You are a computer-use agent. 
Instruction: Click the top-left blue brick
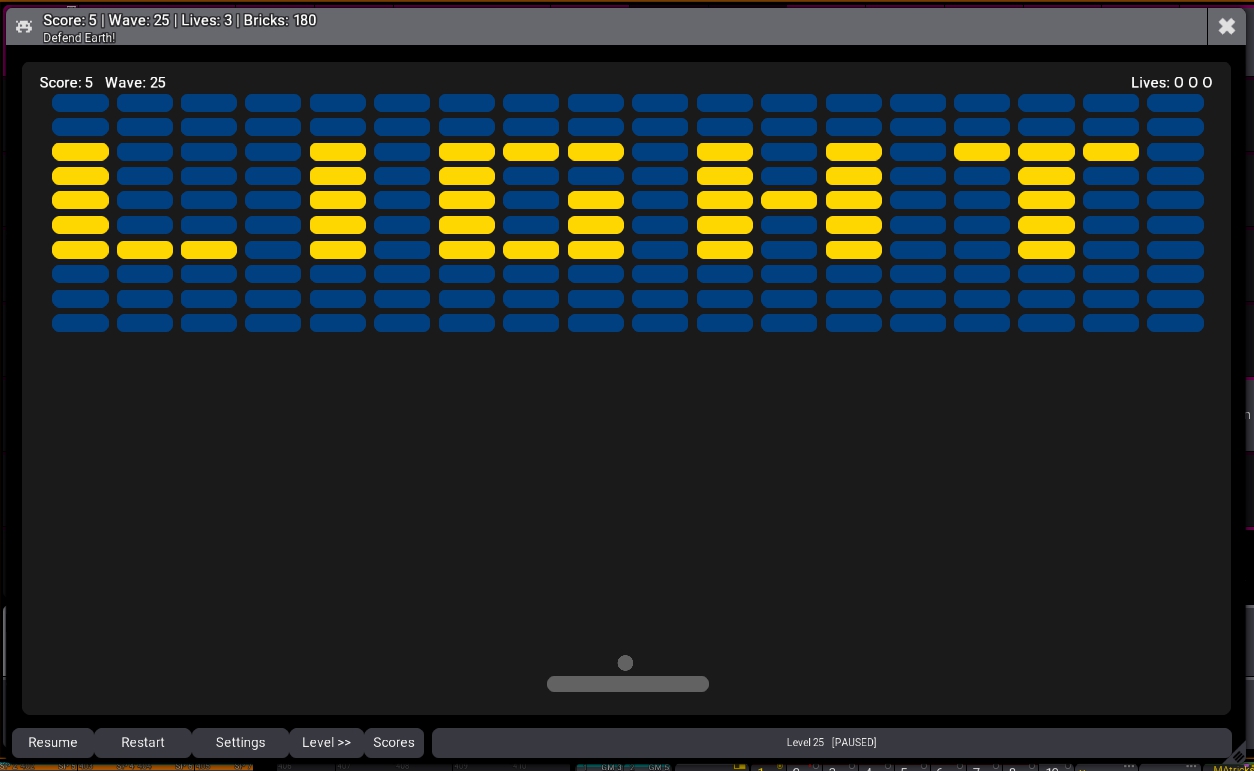click(80, 103)
